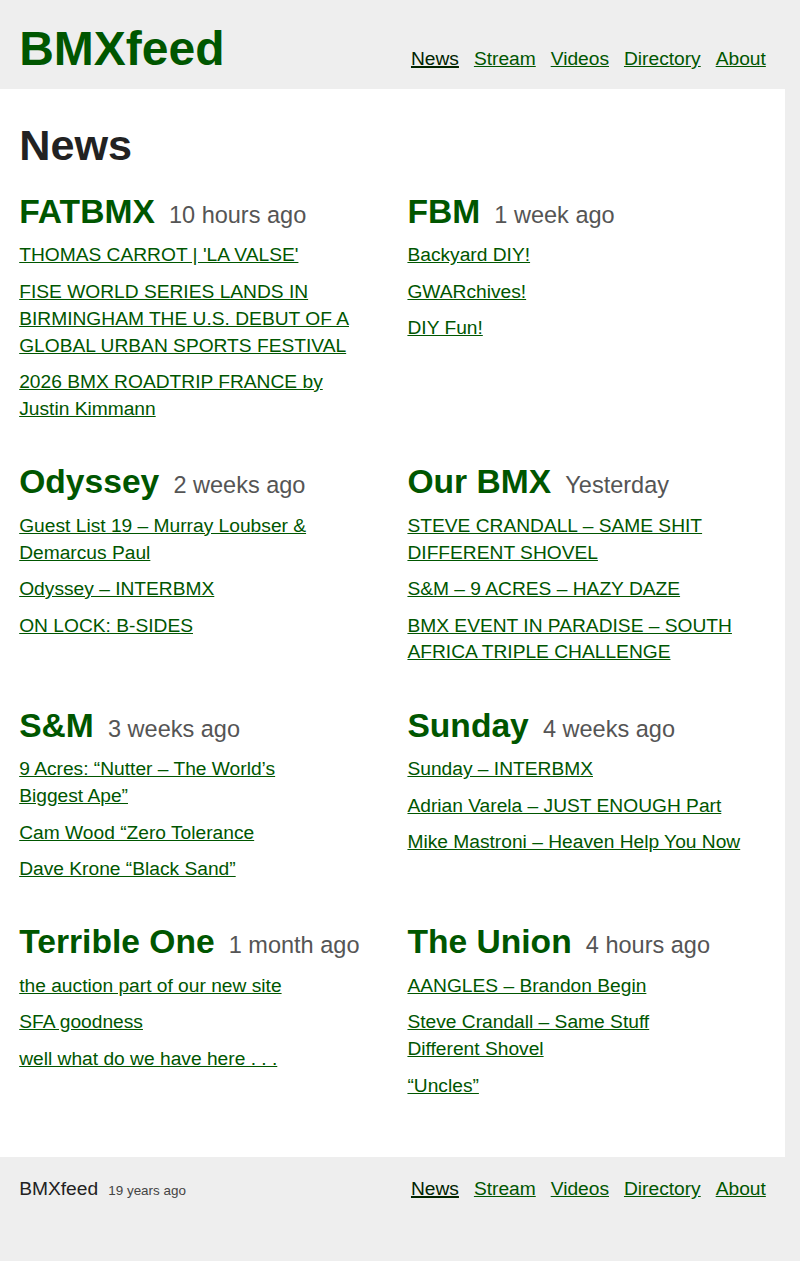Open the FATBMX source heading
This screenshot has height=1261, width=800.
pyautogui.click(x=87, y=213)
